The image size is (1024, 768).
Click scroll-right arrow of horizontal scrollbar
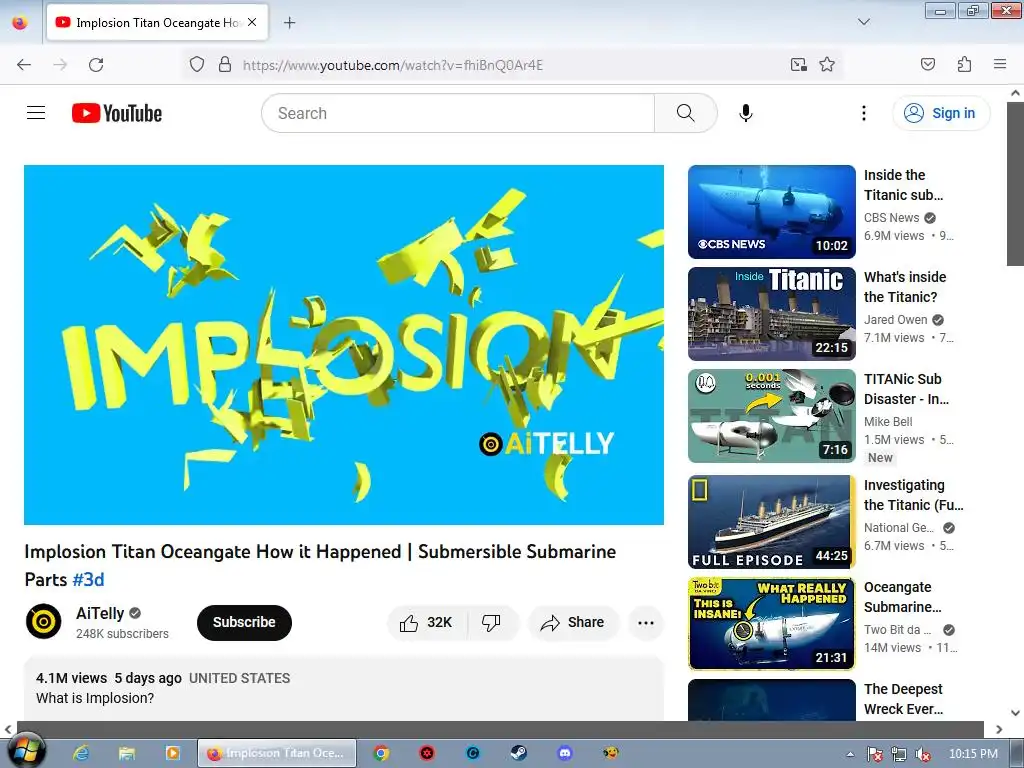pos(999,729)
